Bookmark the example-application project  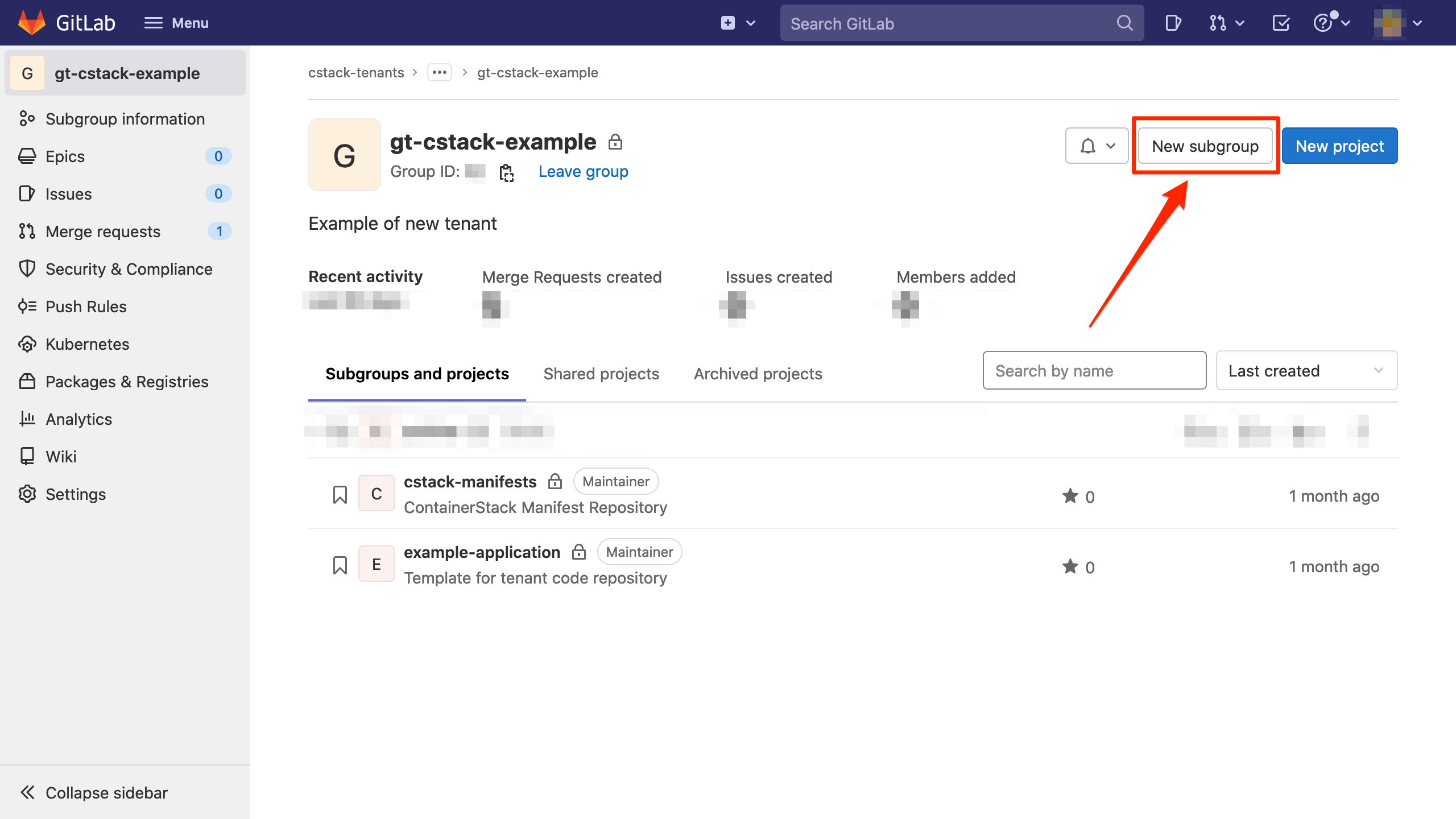340,565
